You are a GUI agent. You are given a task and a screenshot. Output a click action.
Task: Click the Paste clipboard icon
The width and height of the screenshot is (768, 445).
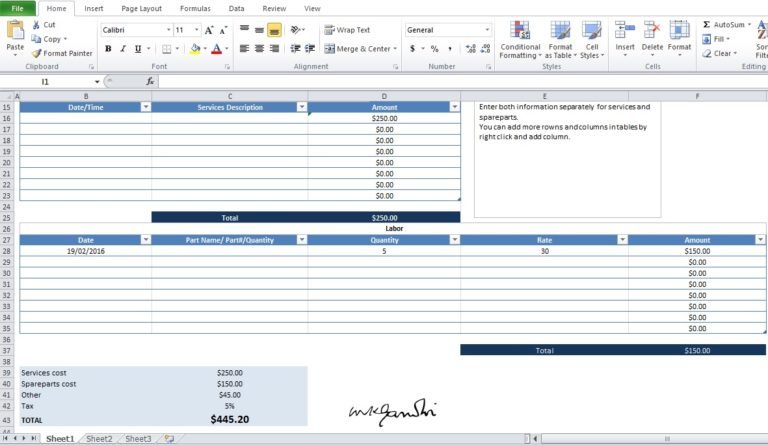tap(15, 31)
